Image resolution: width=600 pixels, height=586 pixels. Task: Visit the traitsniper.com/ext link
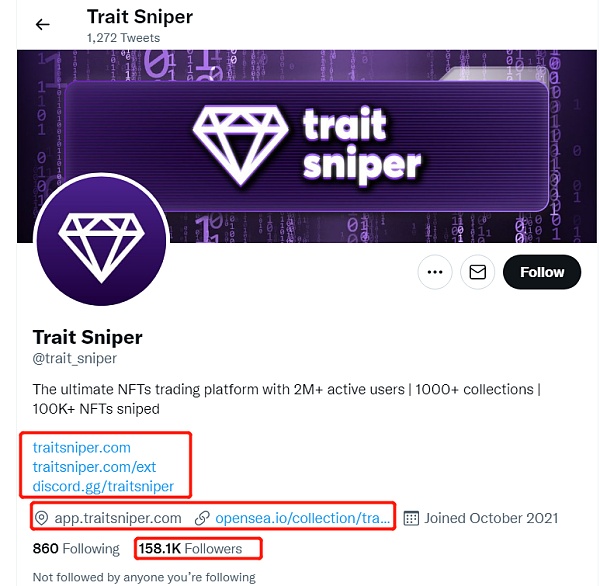(94, 467)
